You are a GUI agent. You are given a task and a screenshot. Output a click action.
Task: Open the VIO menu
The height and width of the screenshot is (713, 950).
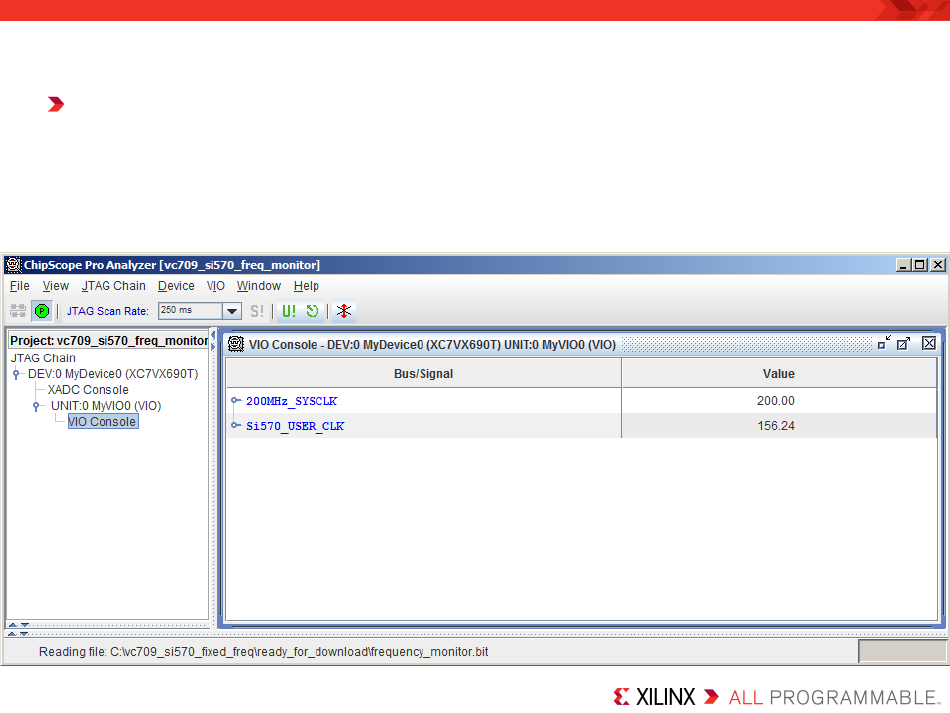[216, 286]
